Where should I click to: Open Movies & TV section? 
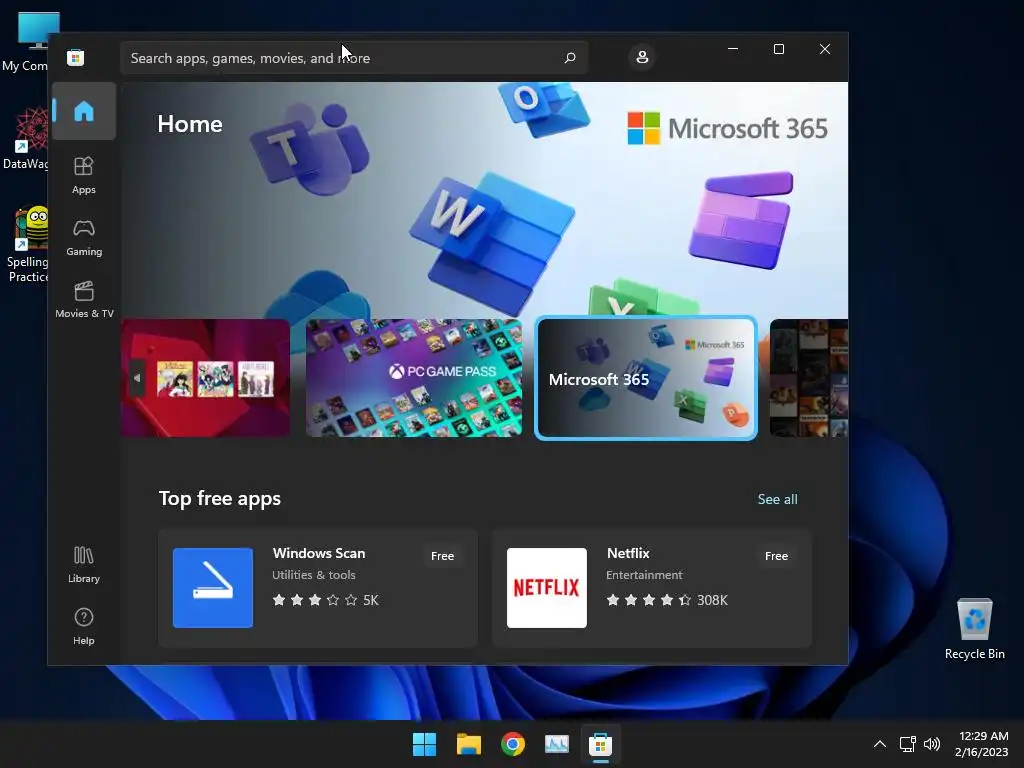[x=84, y=300]
